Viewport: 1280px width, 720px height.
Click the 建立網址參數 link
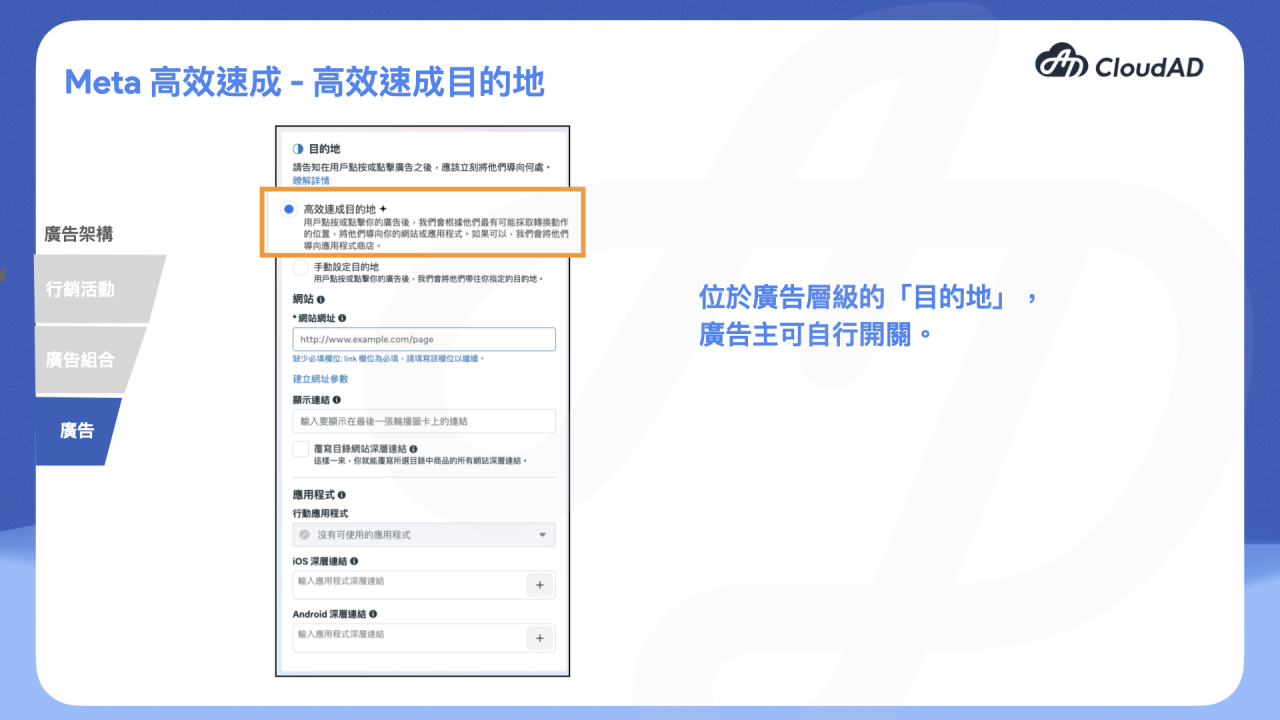[320, 379]
